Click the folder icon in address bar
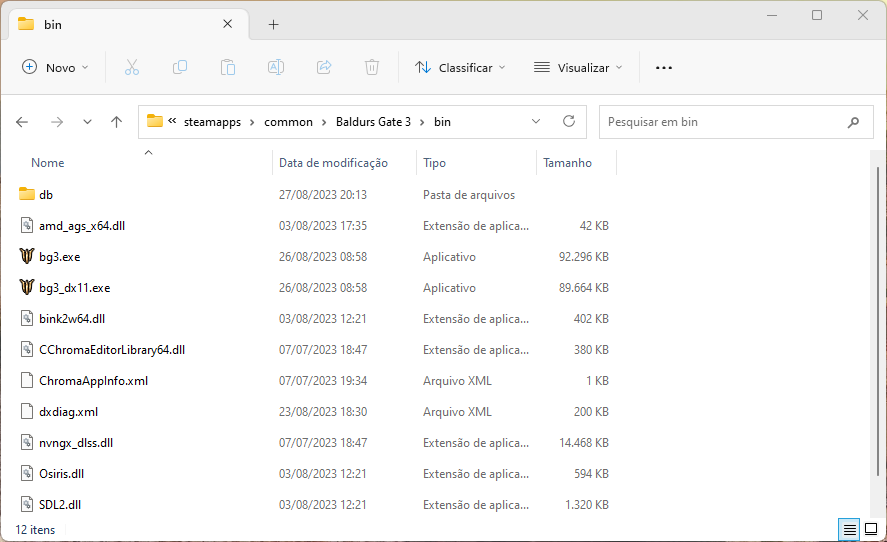Image resolution: width=887 pixels, height=542 pixels. [154, 121]
